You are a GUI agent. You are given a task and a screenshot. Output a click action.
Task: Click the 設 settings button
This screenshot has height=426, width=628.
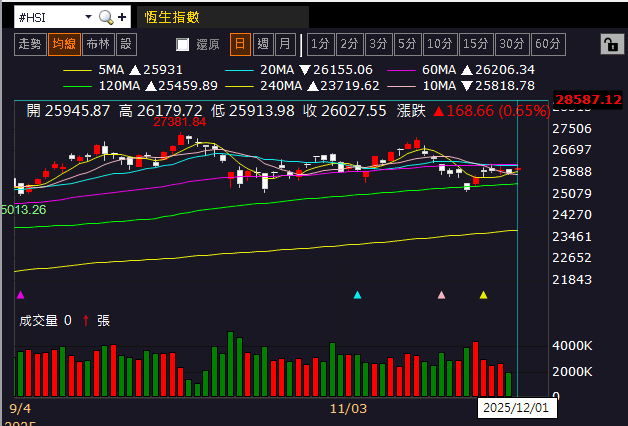tap(126, 44)
